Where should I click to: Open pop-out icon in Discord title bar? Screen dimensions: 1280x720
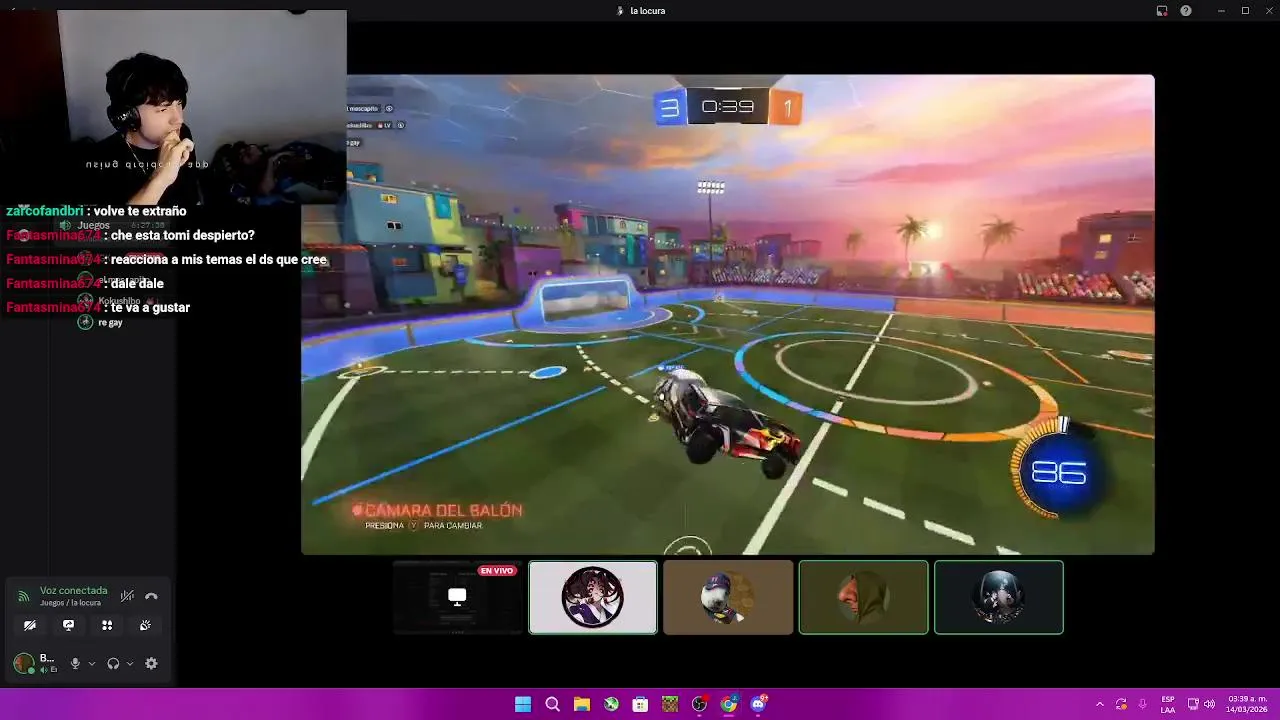1162,11
